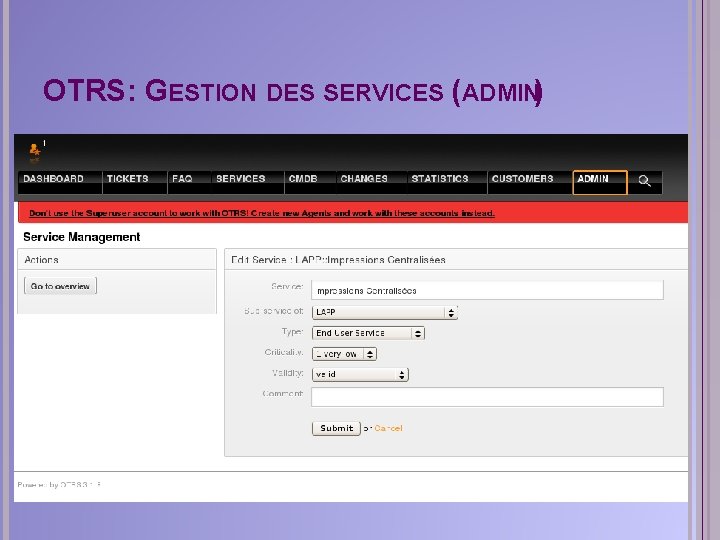Image resolution: width=720 pixels, height=540 pixels.
Task: Focus the Service name input field
Action: click(487, 290)
